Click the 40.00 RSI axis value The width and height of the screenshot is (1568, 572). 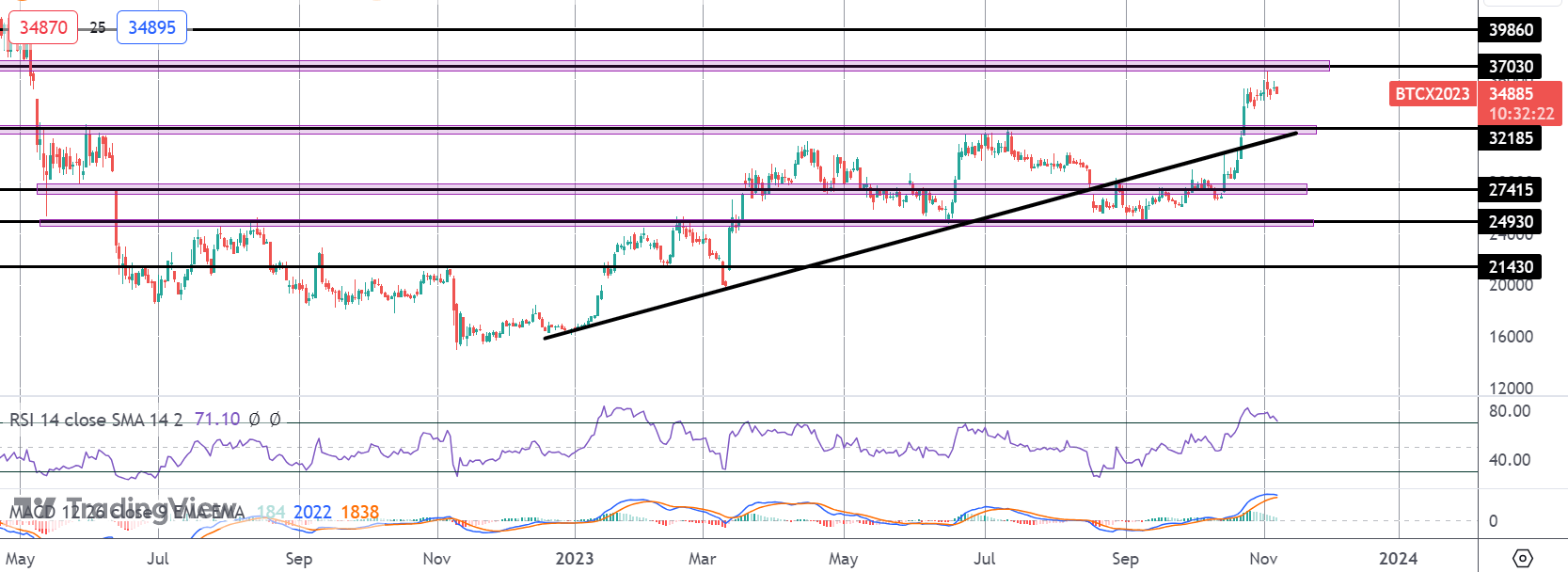pyautogui.click(x=1510, y=460)
